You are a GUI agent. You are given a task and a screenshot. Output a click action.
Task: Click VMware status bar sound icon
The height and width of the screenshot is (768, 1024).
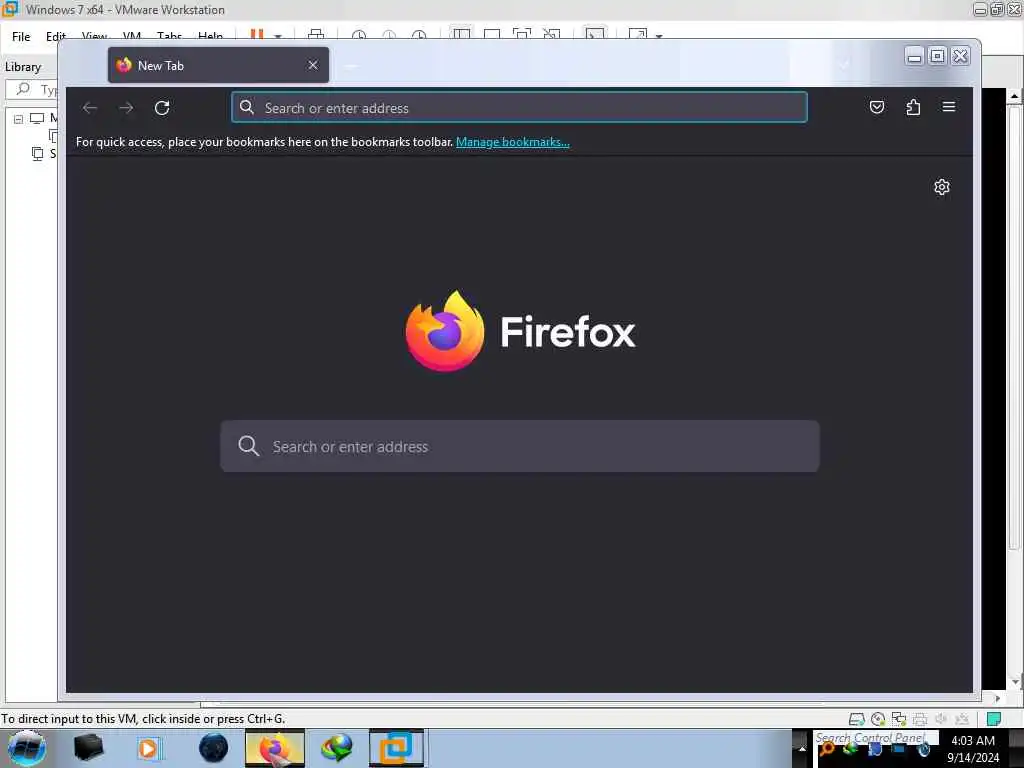tap(941, 719)
